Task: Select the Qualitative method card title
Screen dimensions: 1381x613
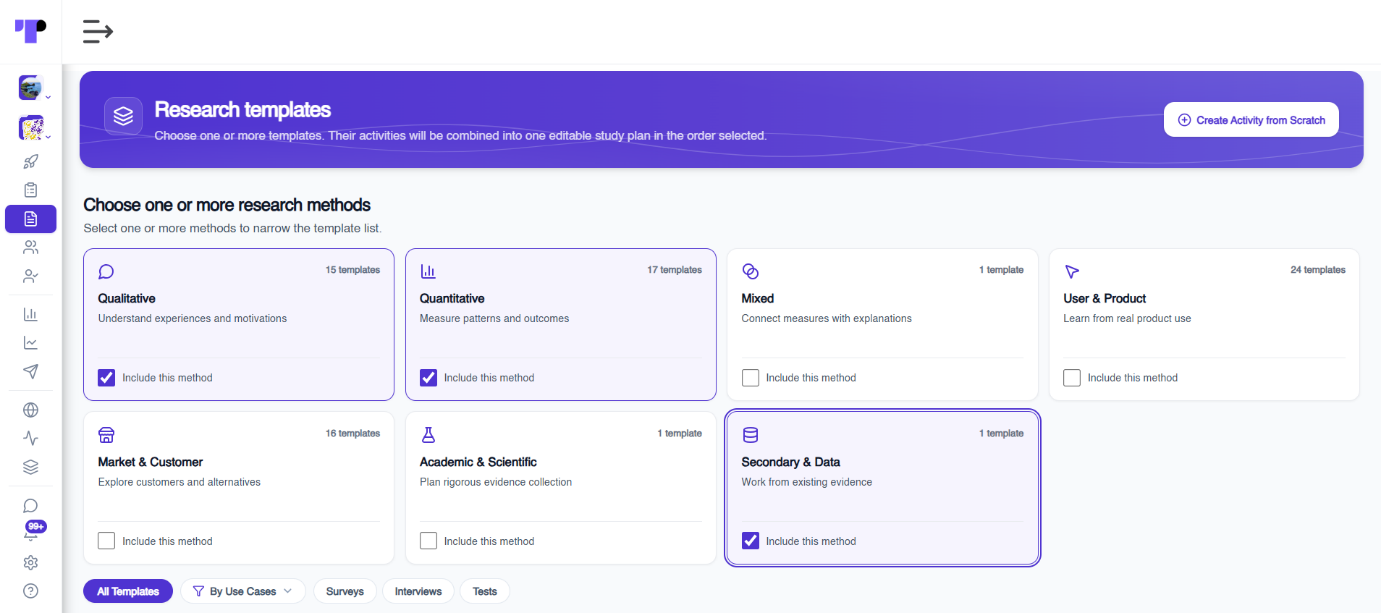Action: point(127,298)
